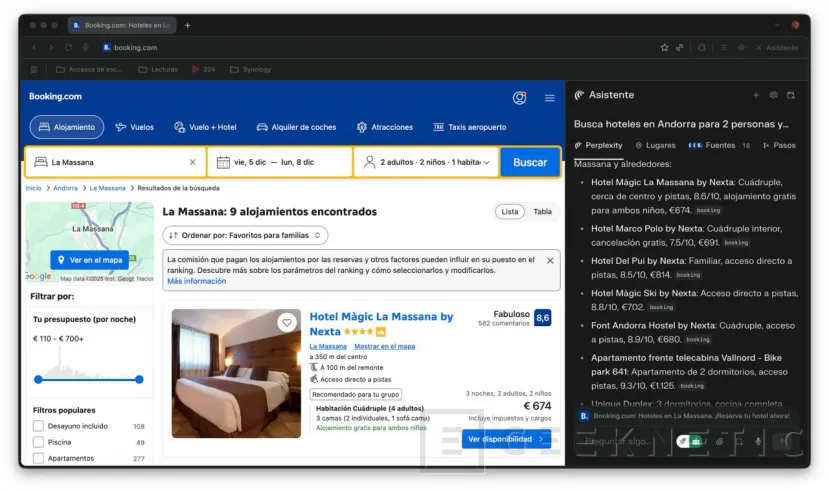Click Ver disponibilidad for Hotel Màgic
The height and width of the screenshot is (491, 829).
pos(506,439)
